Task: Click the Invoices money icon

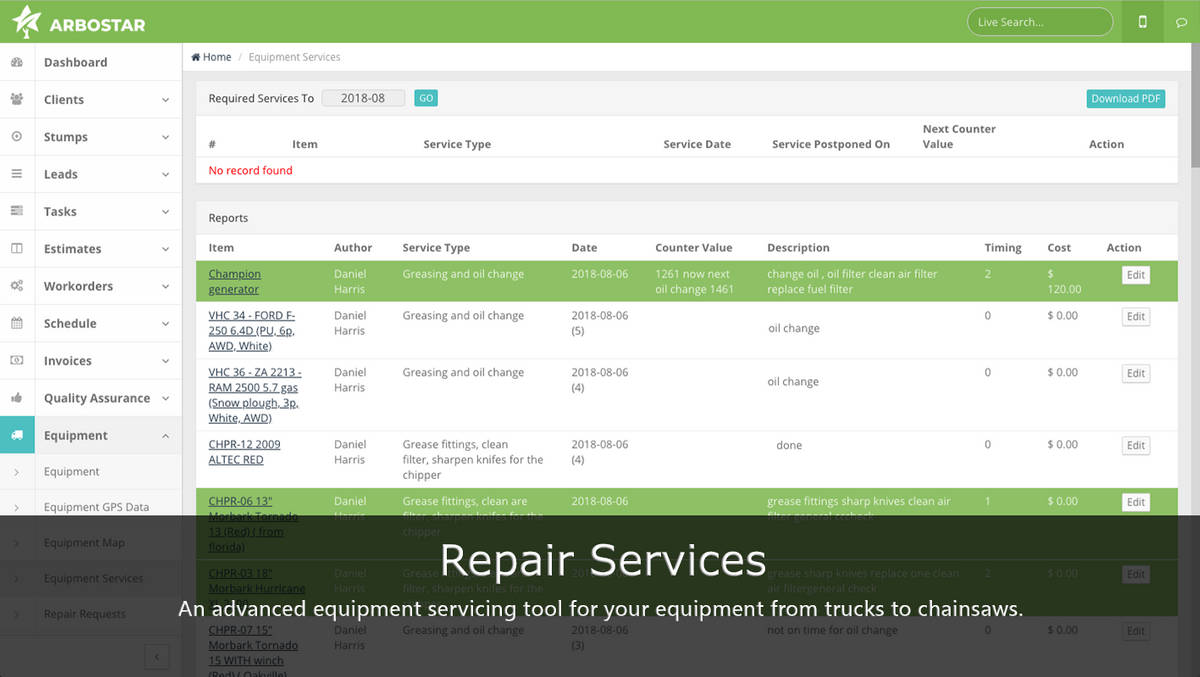Action: pos(17,360)
